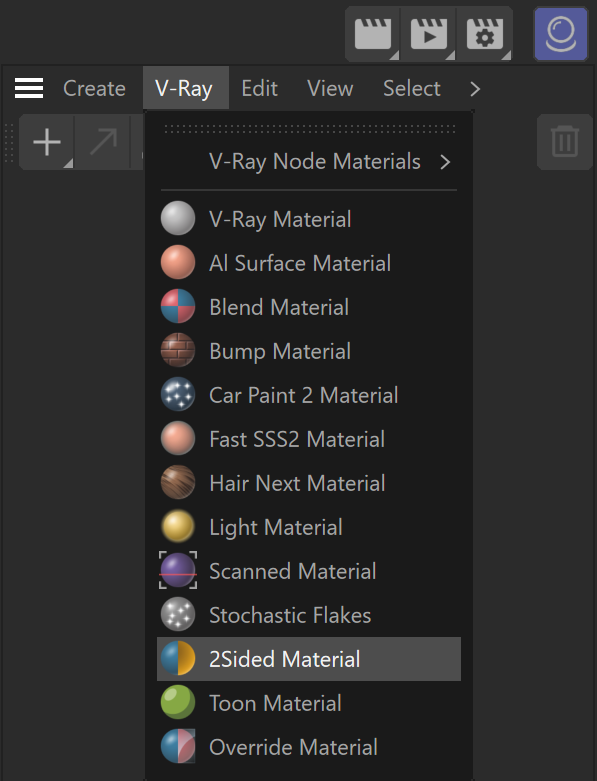Choose the Override Material option
This screenshot has height=781, width=597.
pos(309,747)
